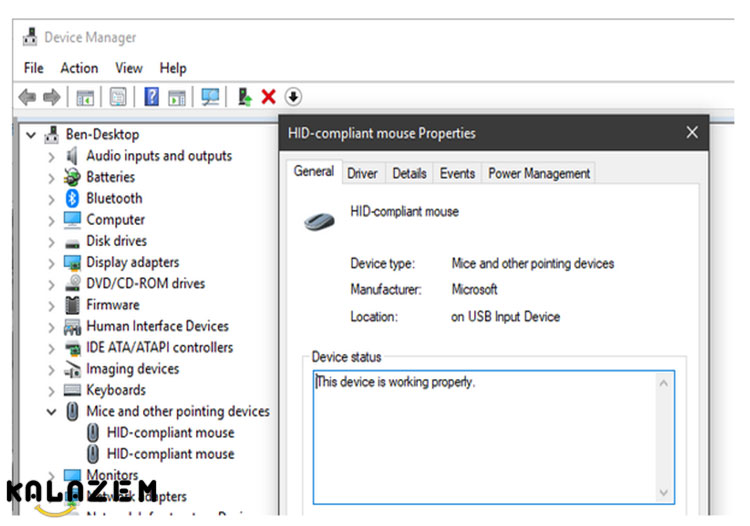
Task: Click the Bluetooth icon in the device tree
Action: [72, 198]
